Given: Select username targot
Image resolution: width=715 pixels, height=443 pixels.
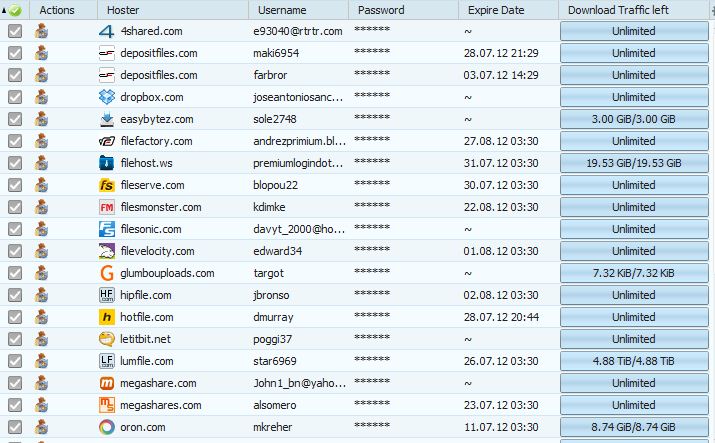Looking at the screenshot, I should tap(269, 273).
